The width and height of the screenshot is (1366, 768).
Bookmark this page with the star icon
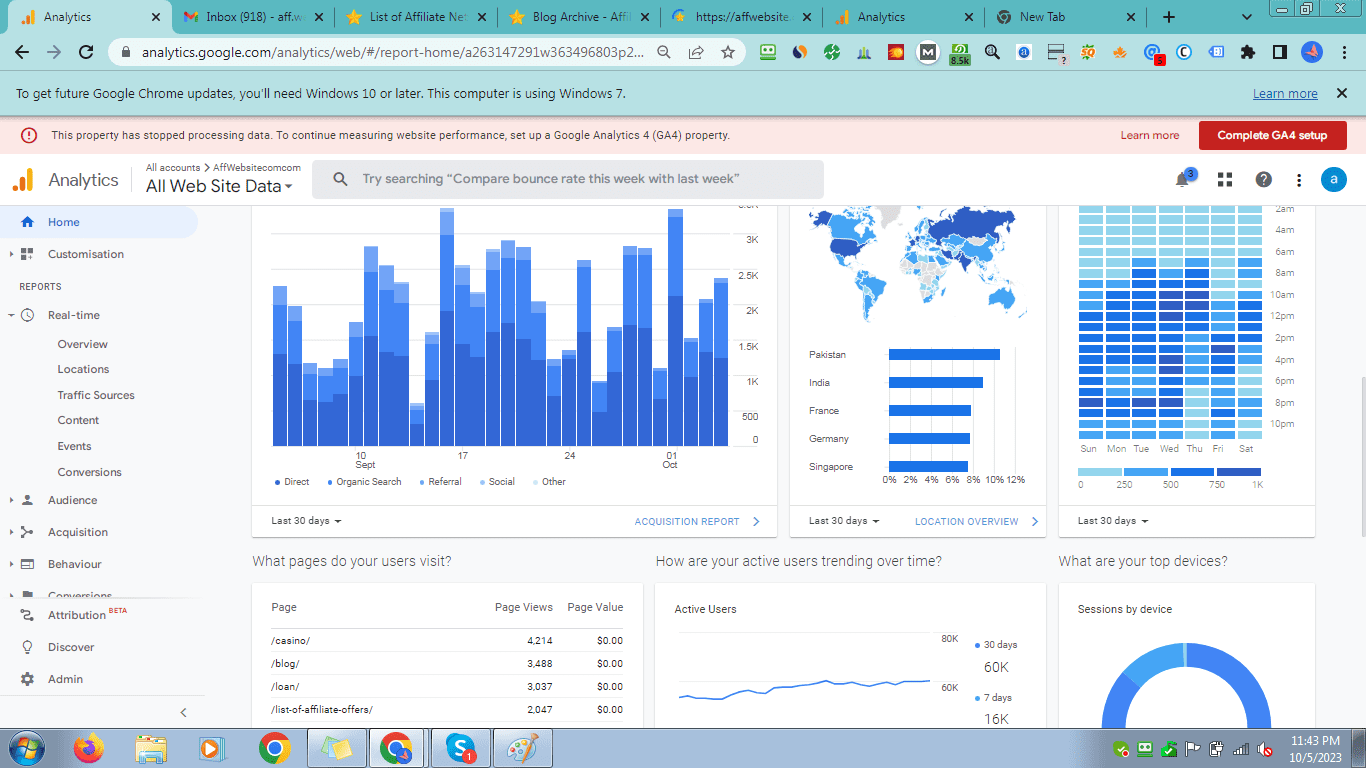(728, 52)
